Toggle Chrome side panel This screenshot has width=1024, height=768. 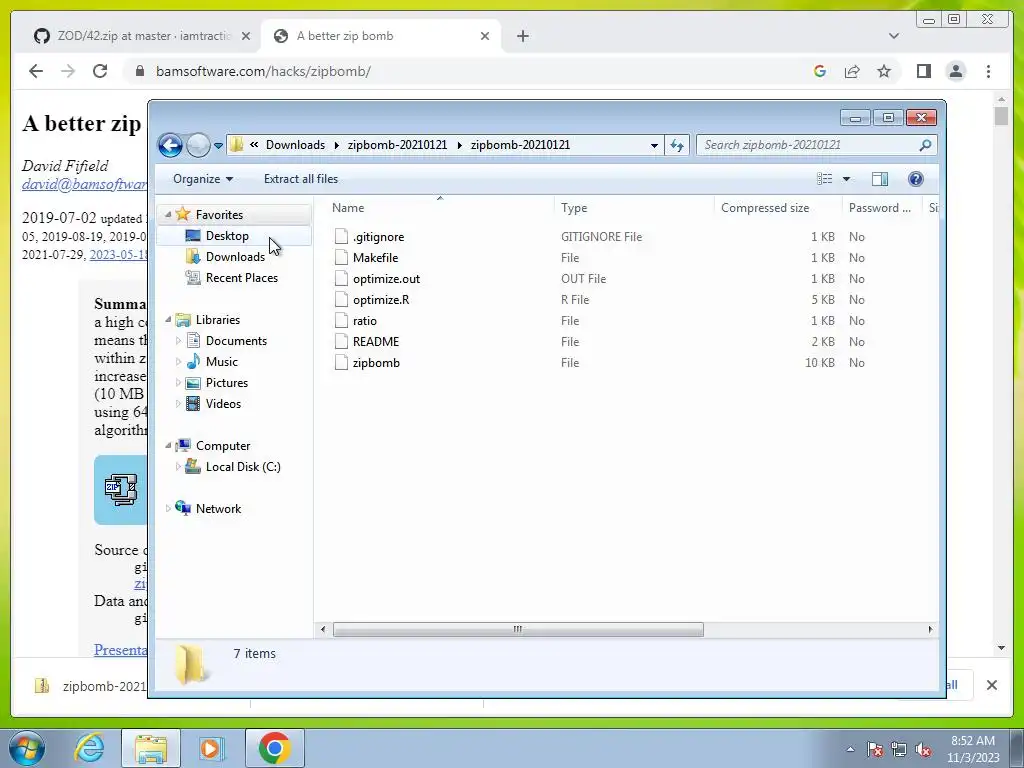(x=923, y=71)
